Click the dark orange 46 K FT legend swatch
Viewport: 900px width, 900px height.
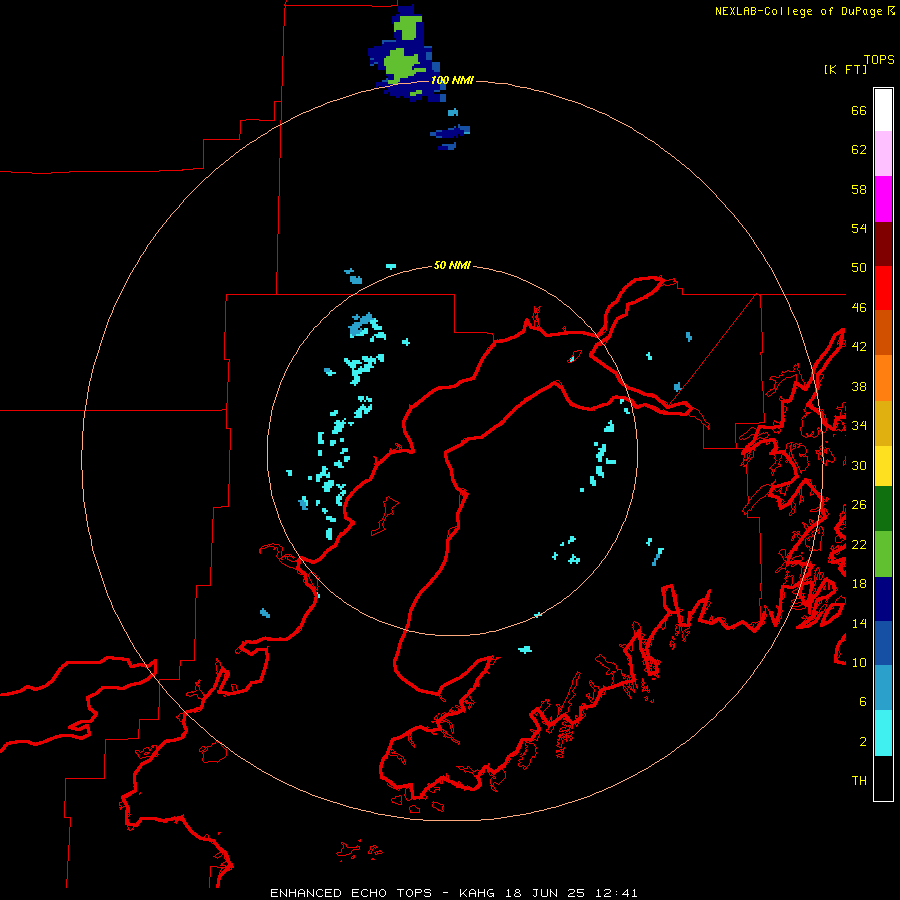click(x=883, y=333)
